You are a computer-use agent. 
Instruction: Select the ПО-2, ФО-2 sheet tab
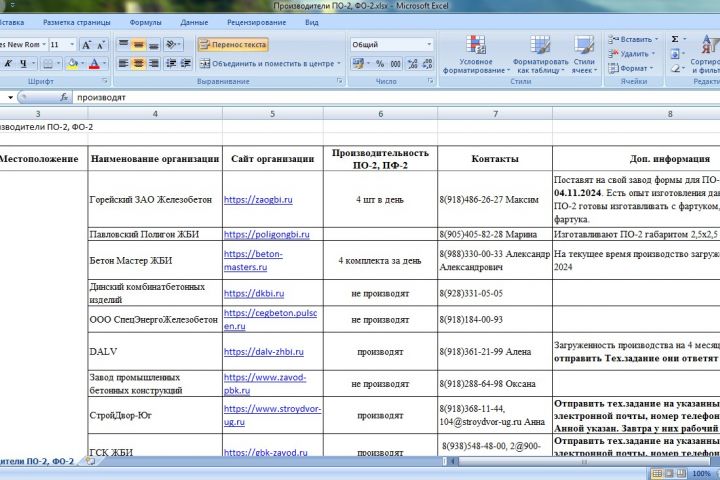(38, 461)
